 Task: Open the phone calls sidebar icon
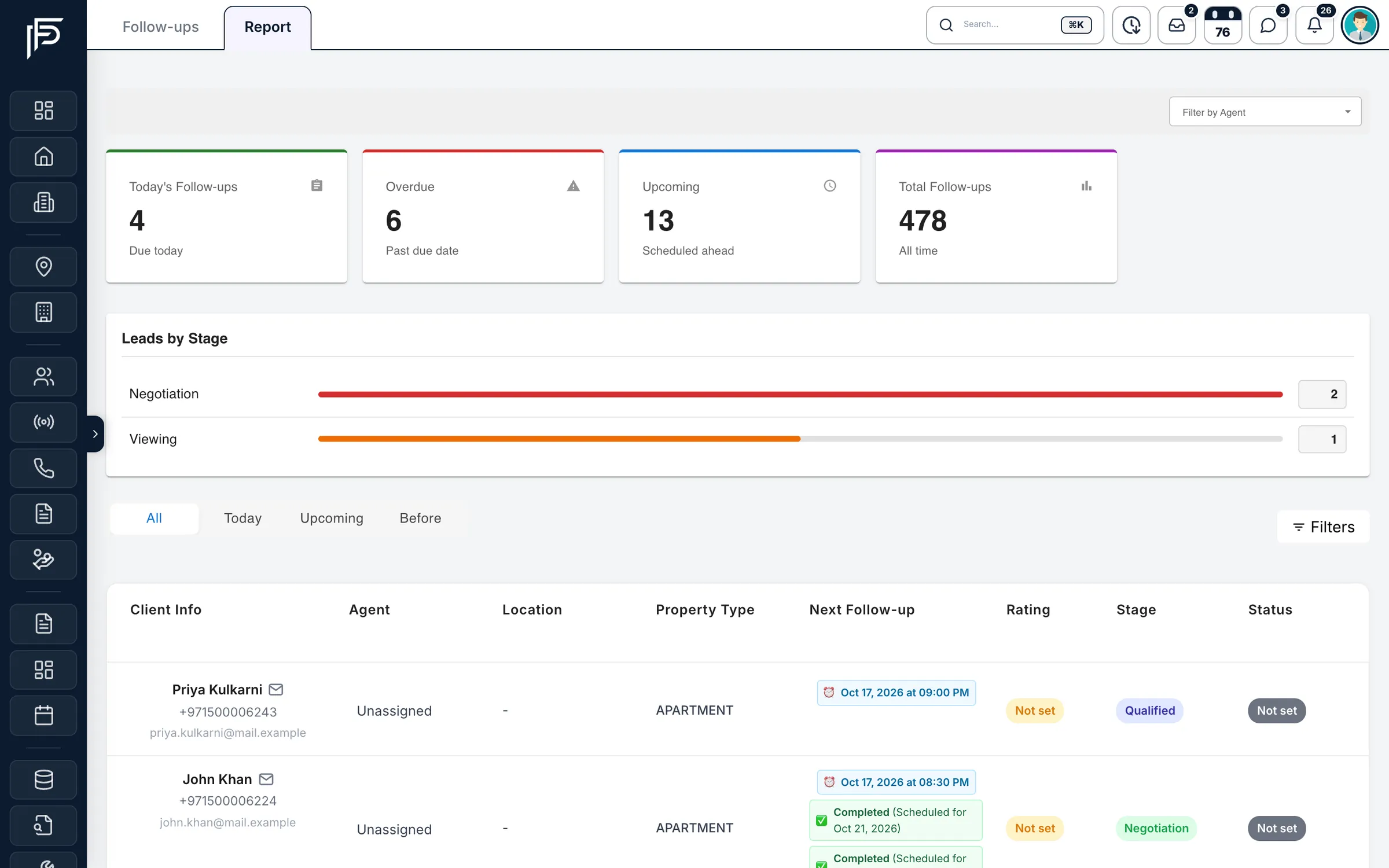point(43,468)
